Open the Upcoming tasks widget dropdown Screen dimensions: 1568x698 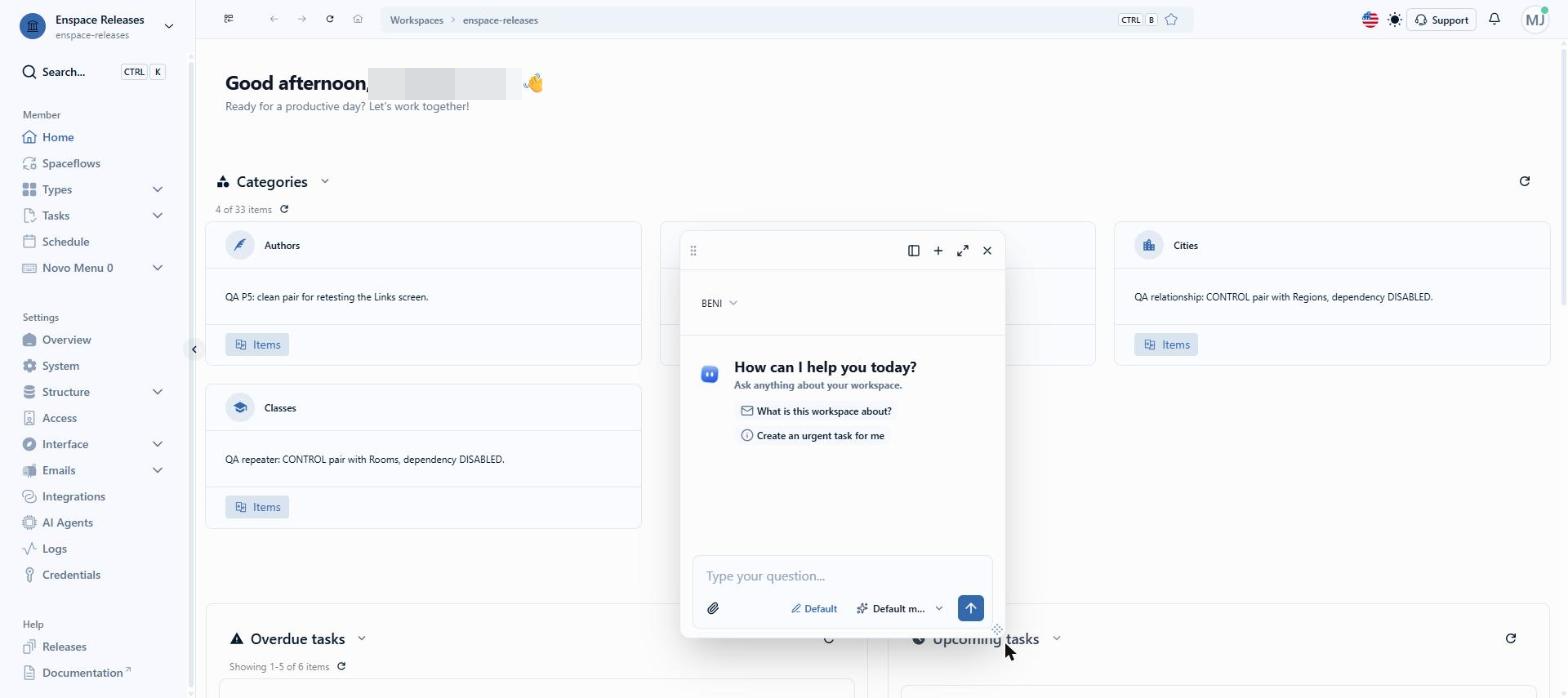[1057, 638]
